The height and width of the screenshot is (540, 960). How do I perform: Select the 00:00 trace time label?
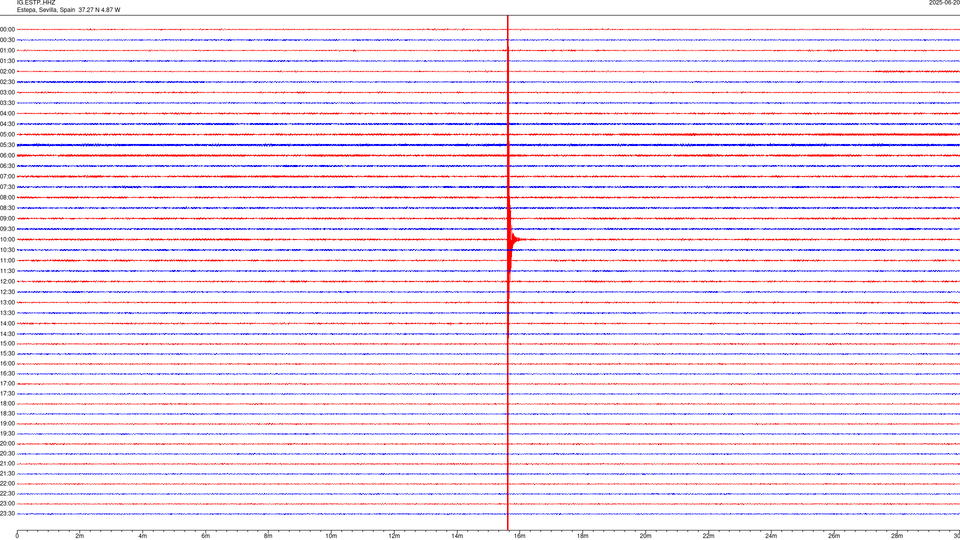tap(7, 29)
